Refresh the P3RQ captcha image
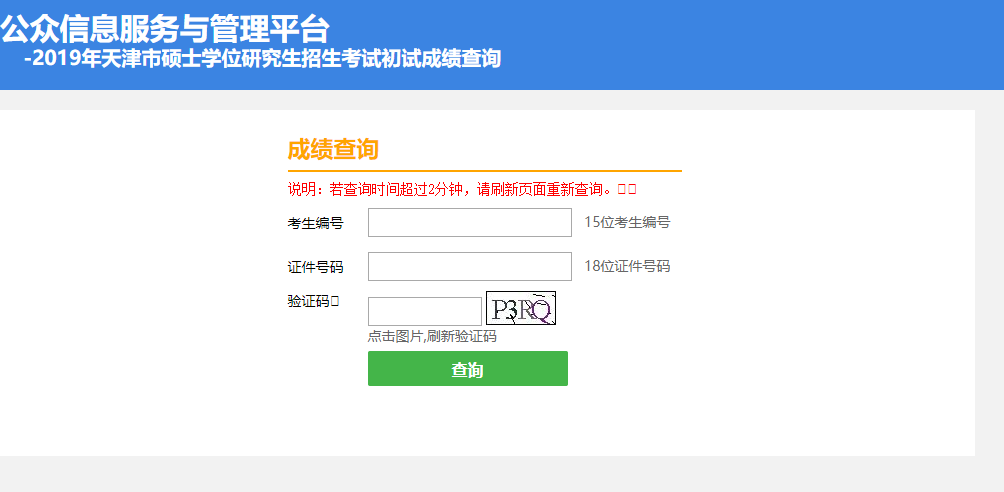 (520, 309)
